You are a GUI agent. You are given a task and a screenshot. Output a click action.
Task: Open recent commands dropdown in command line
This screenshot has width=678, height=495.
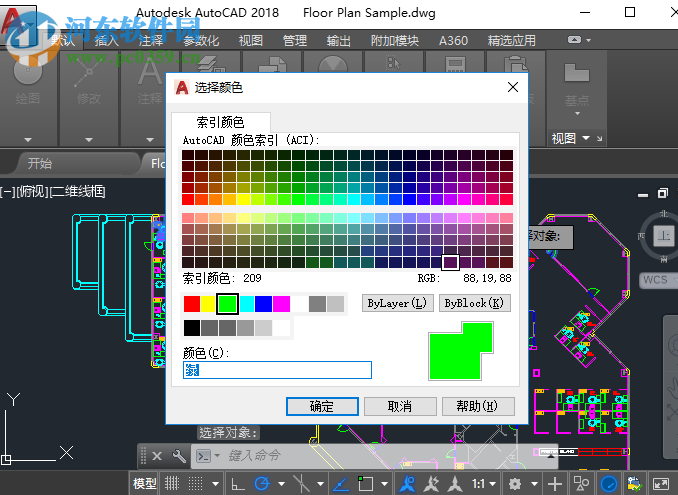click(217, 455)
